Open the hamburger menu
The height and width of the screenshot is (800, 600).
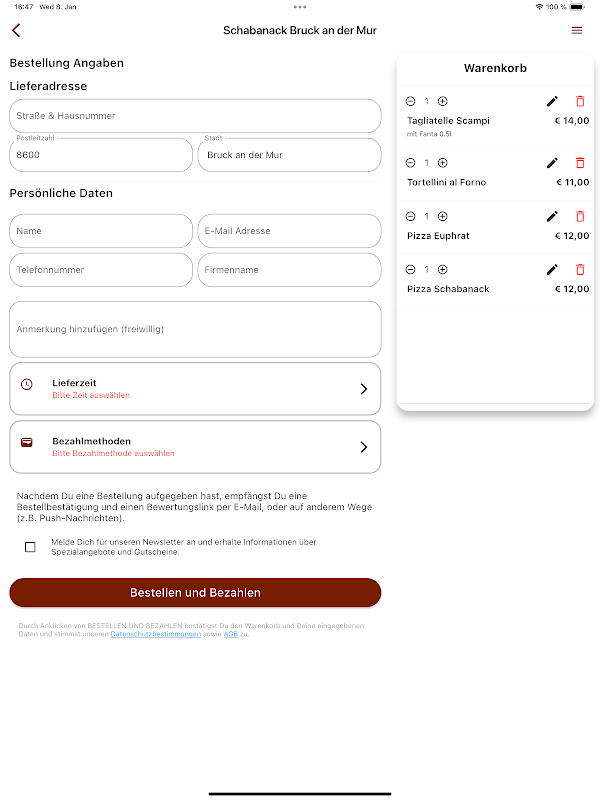coord(576,31)
